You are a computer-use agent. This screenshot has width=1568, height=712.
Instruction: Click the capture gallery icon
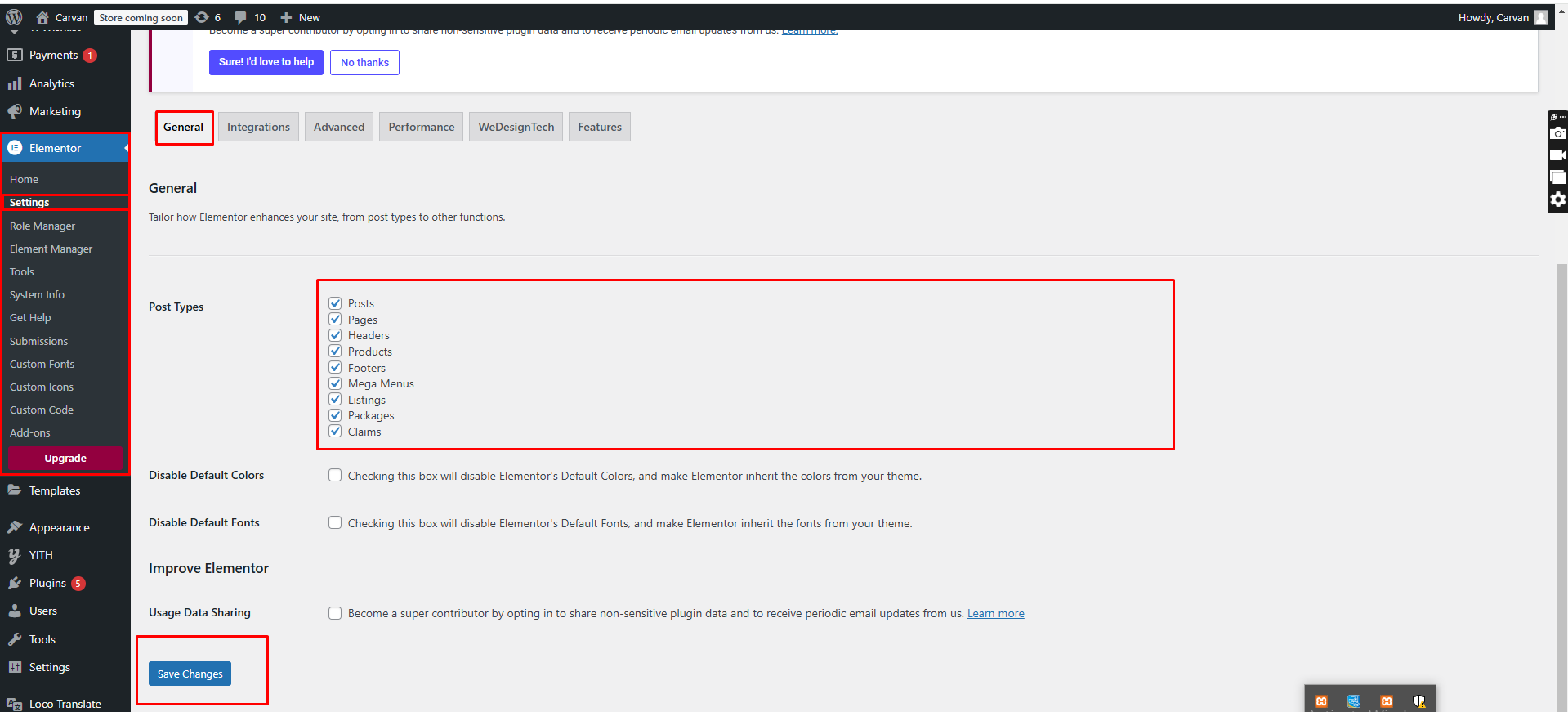[1558, 177]
